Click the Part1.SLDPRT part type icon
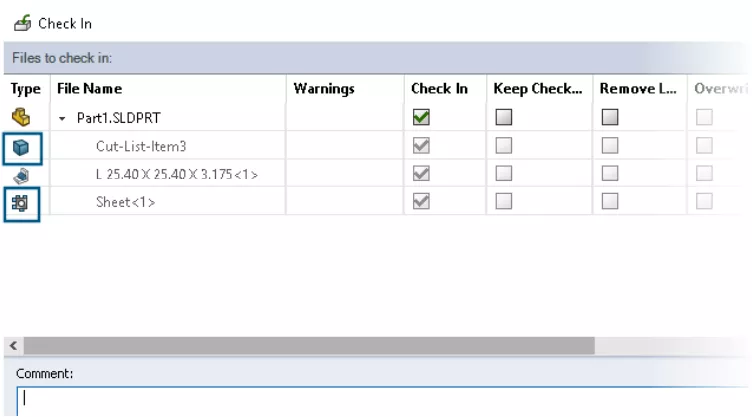The height and width of the screenshot is (417, 752). coord(21,117)
